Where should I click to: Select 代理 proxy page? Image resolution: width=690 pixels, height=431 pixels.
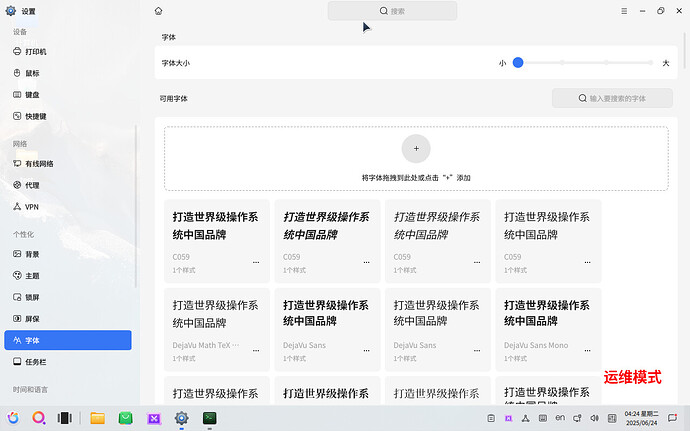tap(68, 185)
